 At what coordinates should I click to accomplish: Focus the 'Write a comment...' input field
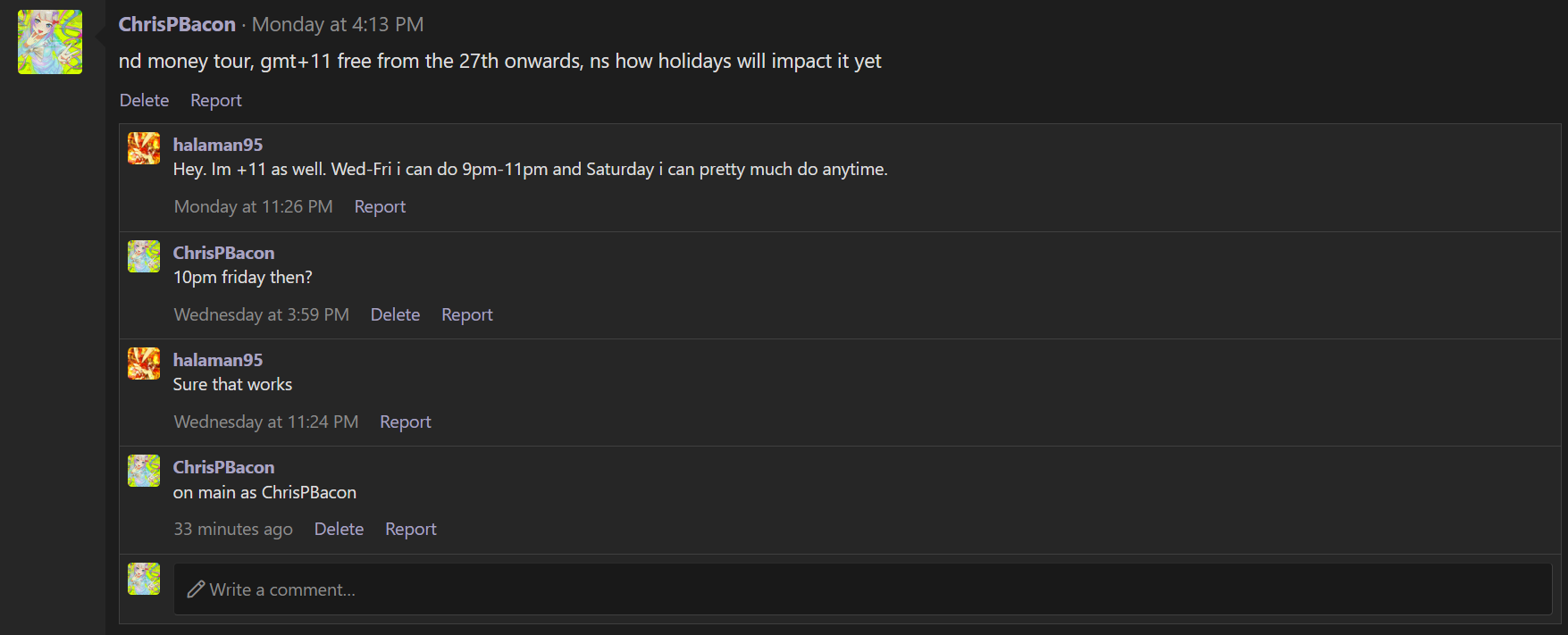coord(862,589)
